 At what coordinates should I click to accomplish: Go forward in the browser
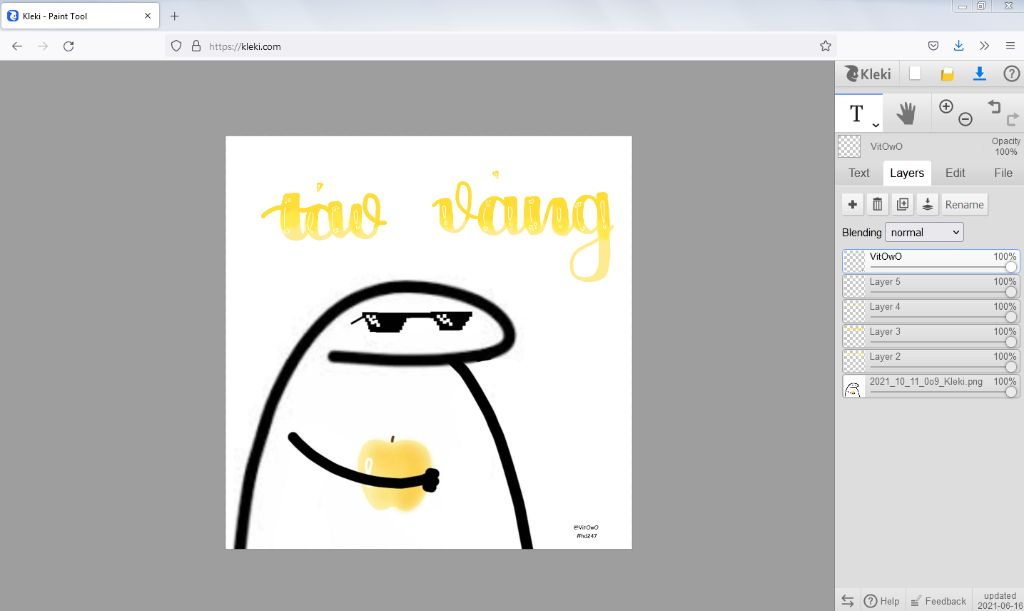coord(42,46)
